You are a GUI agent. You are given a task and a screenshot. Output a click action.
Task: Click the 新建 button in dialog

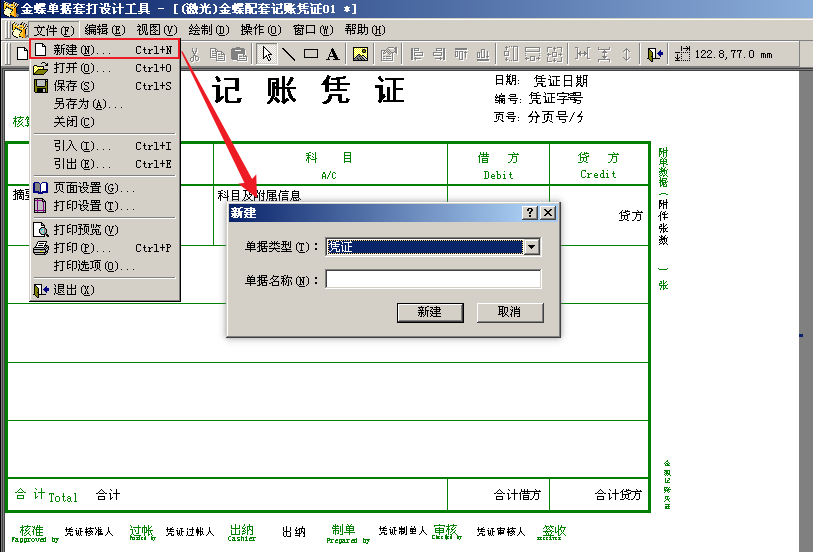pyautogui.click(x=429, y=312)
